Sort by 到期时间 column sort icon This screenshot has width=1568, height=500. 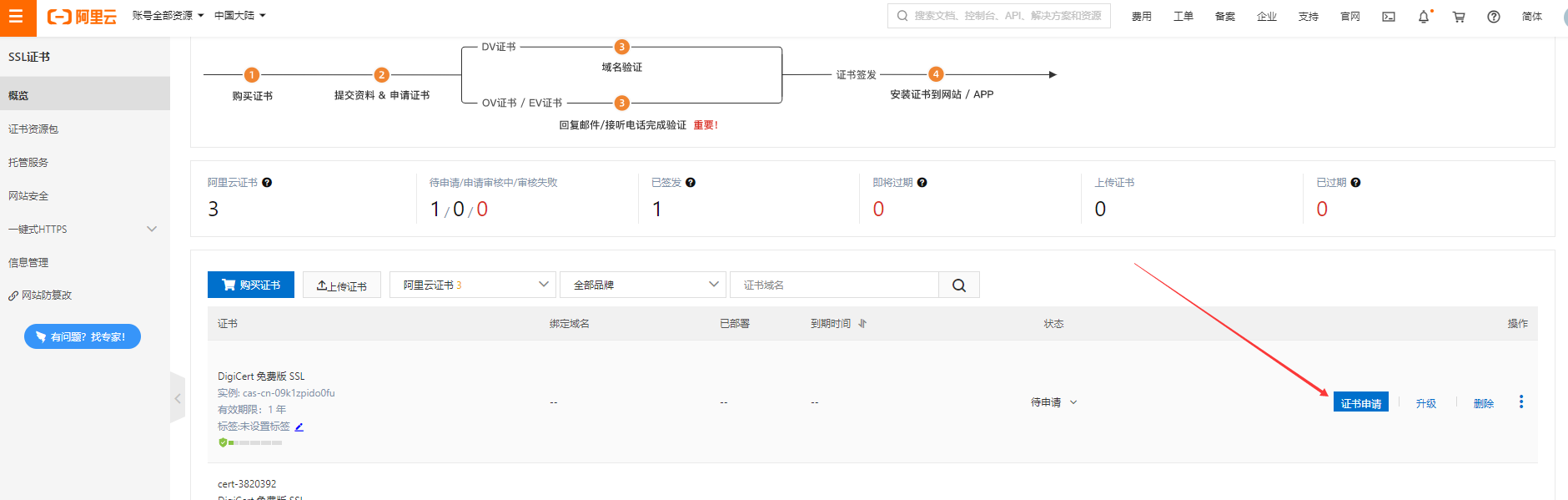coord(862,324)
